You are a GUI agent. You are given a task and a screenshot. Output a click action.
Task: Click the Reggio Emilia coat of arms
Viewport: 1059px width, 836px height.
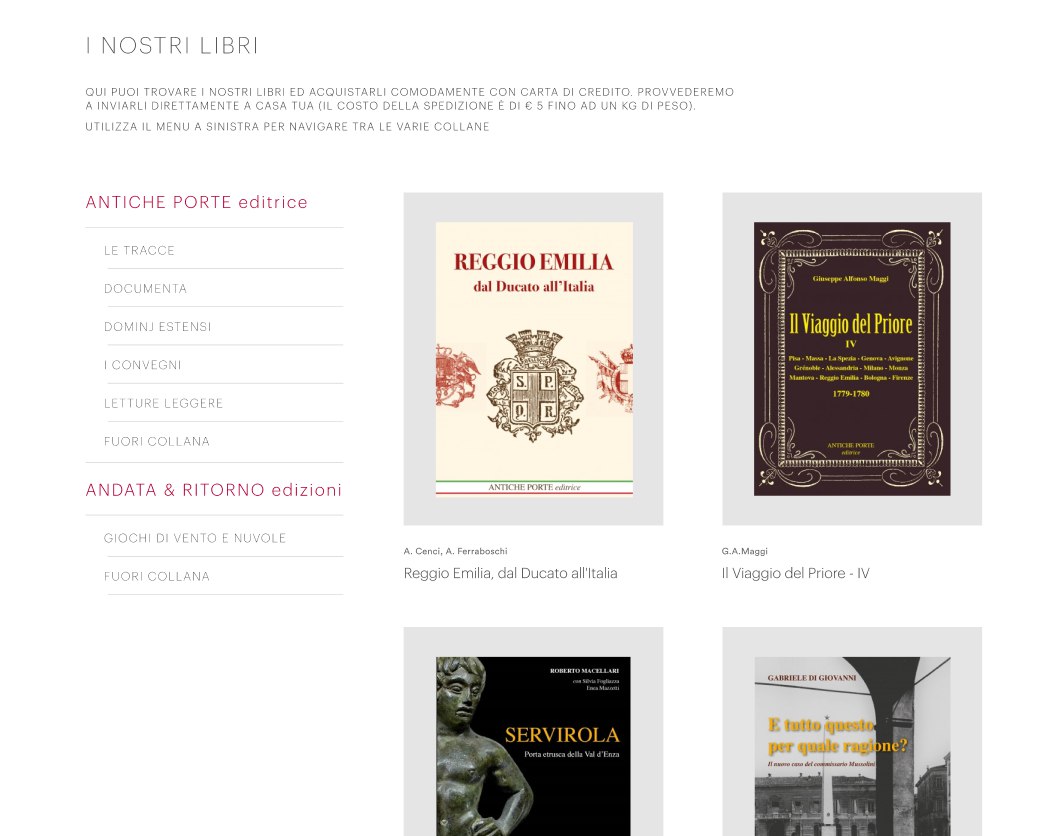click(534, 386)
